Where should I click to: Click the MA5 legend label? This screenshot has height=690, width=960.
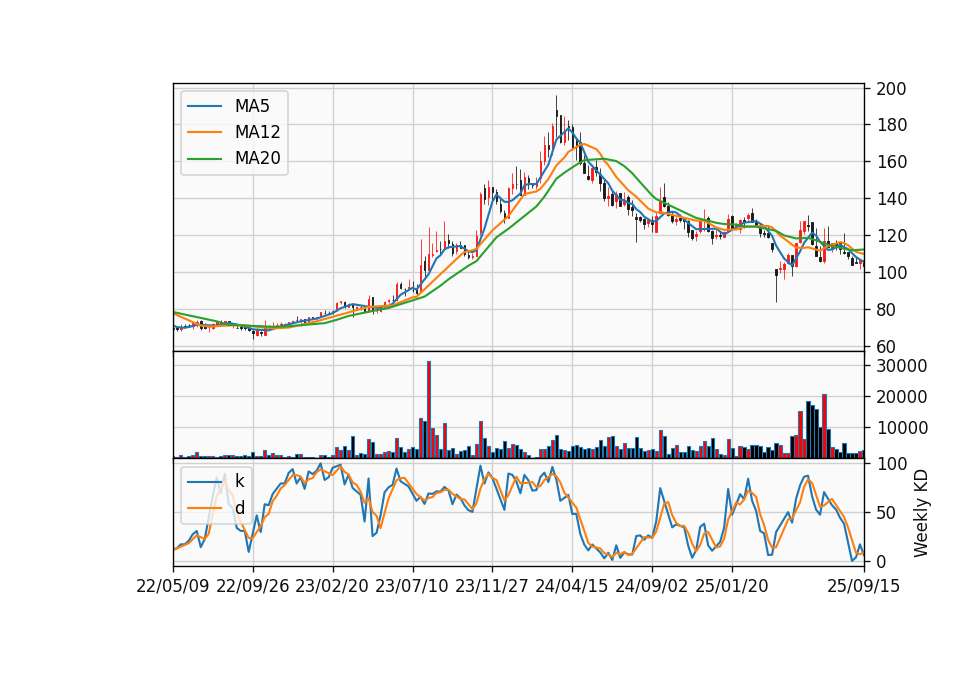click(252, 106)
